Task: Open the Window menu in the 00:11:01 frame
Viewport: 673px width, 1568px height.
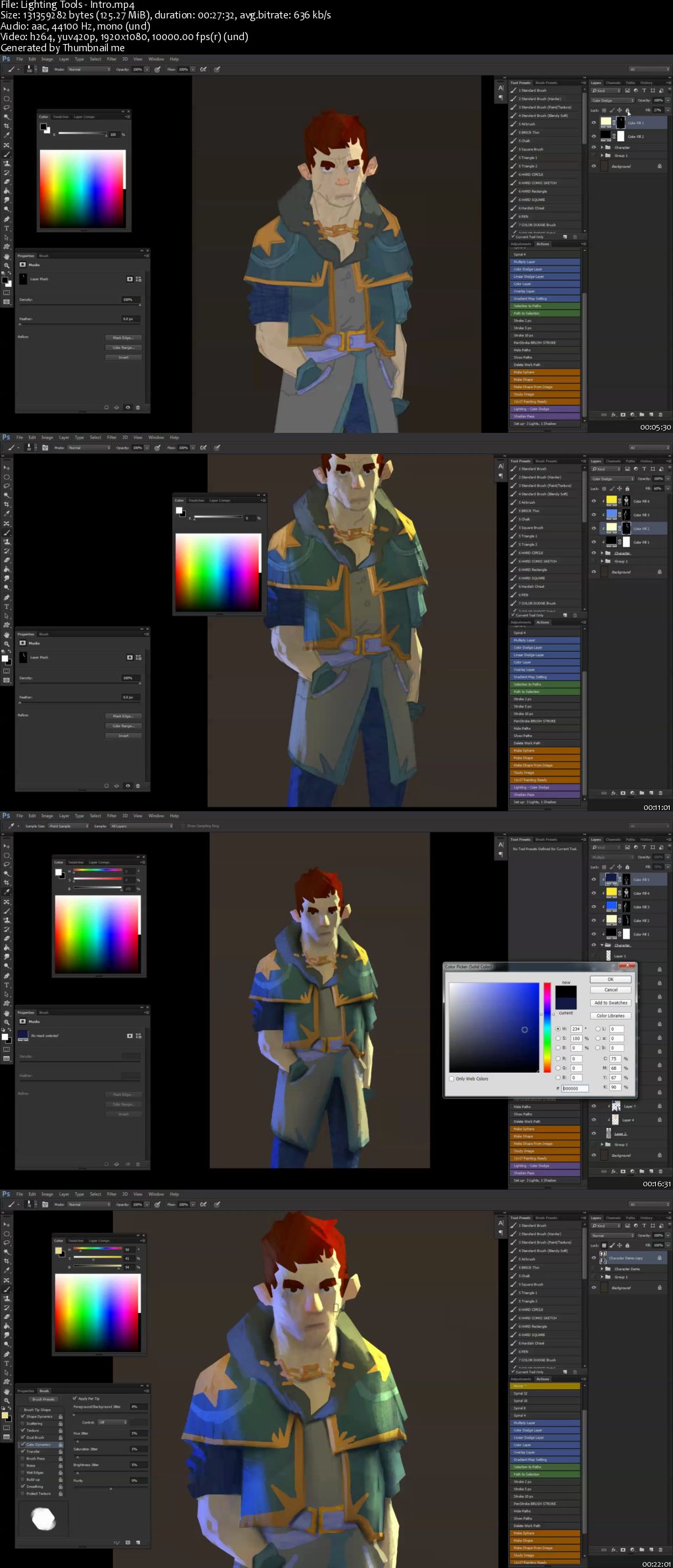Action: 156,437
